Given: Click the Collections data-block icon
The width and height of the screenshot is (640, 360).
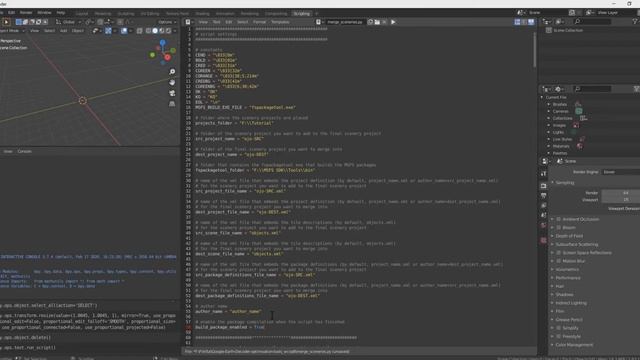Looking at the screenshot, I should [584, 118].
